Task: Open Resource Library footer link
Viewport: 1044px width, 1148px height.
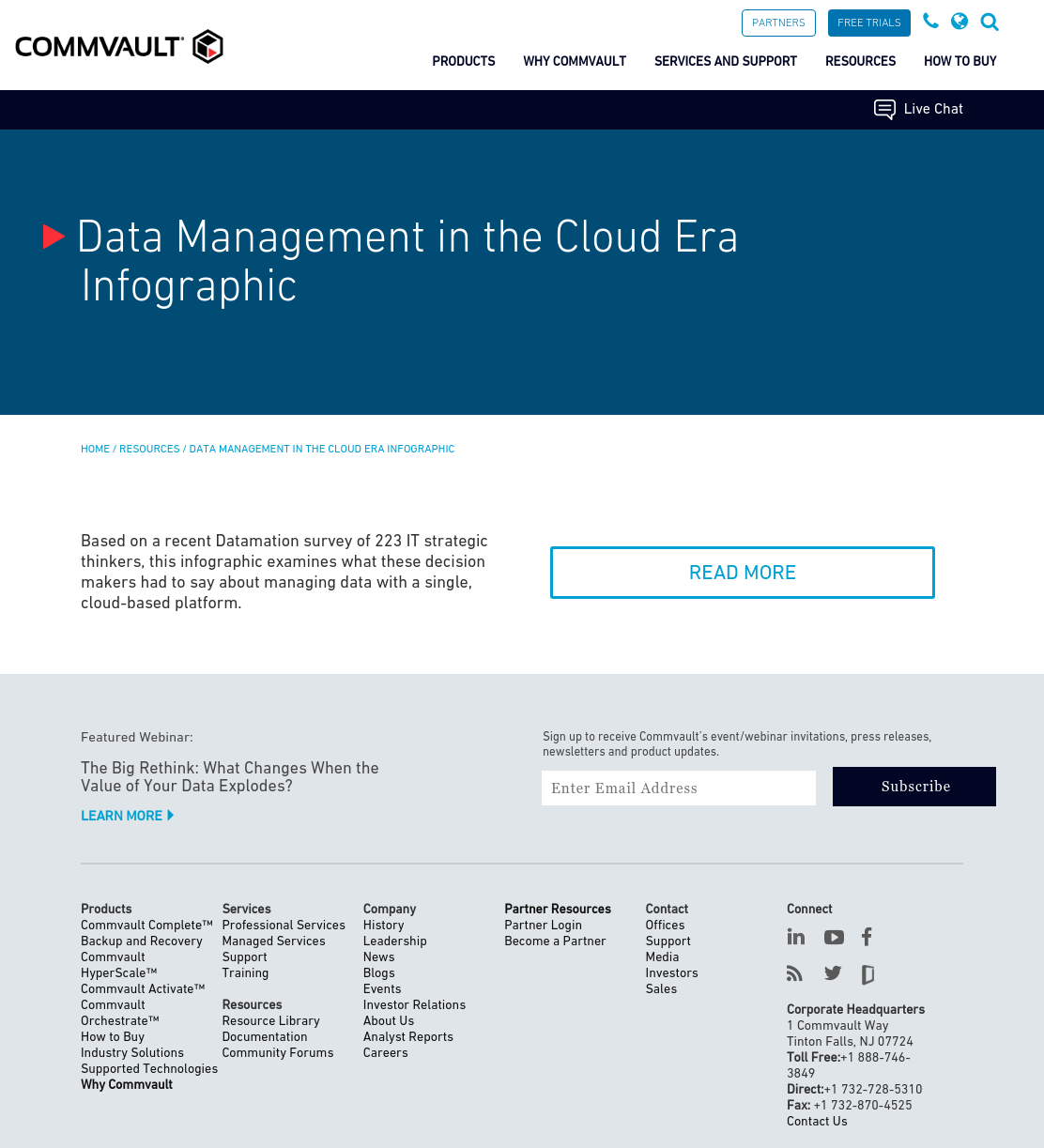Action: pos(271,1021)
